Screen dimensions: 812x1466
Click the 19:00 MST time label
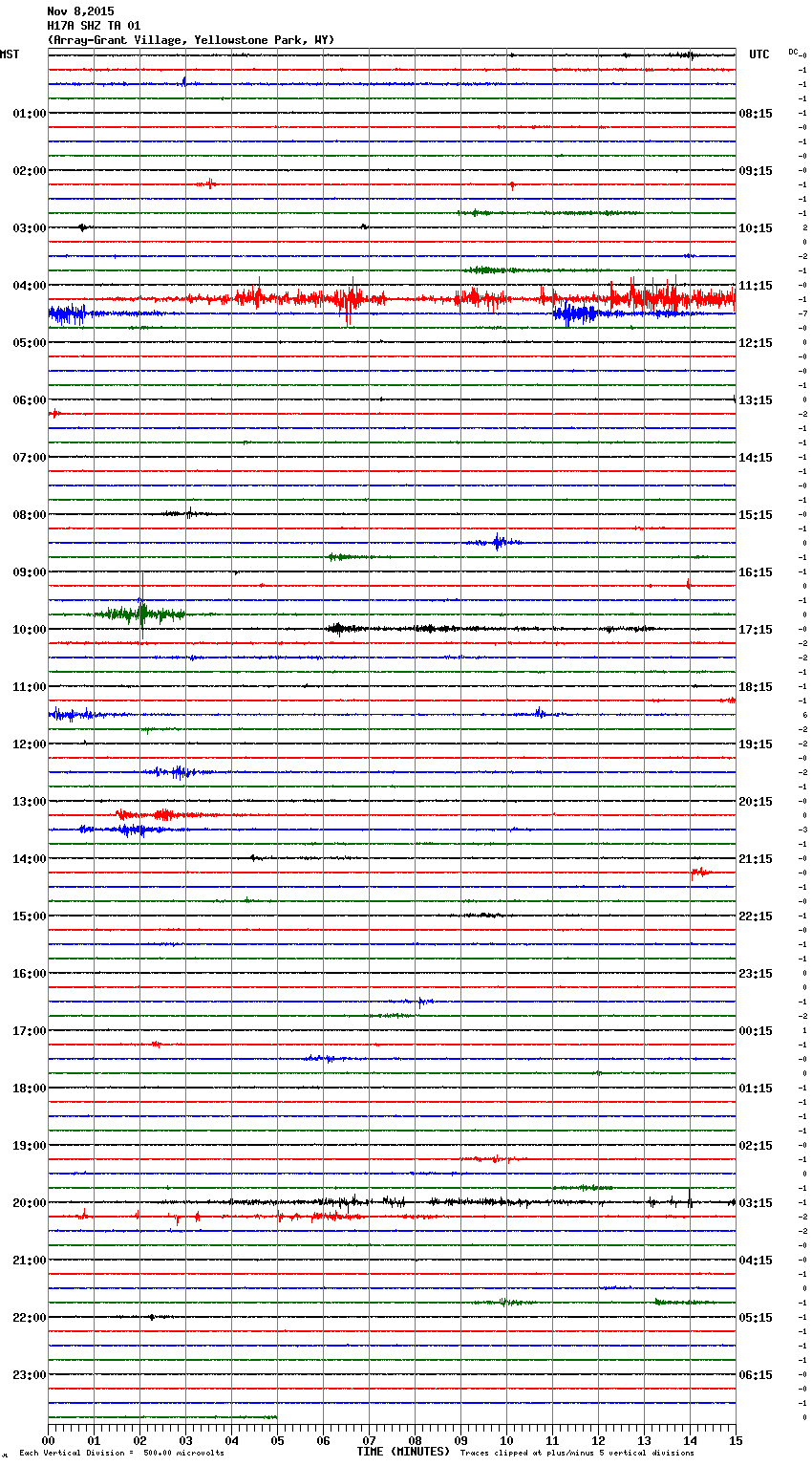[x=30, y=1146]
